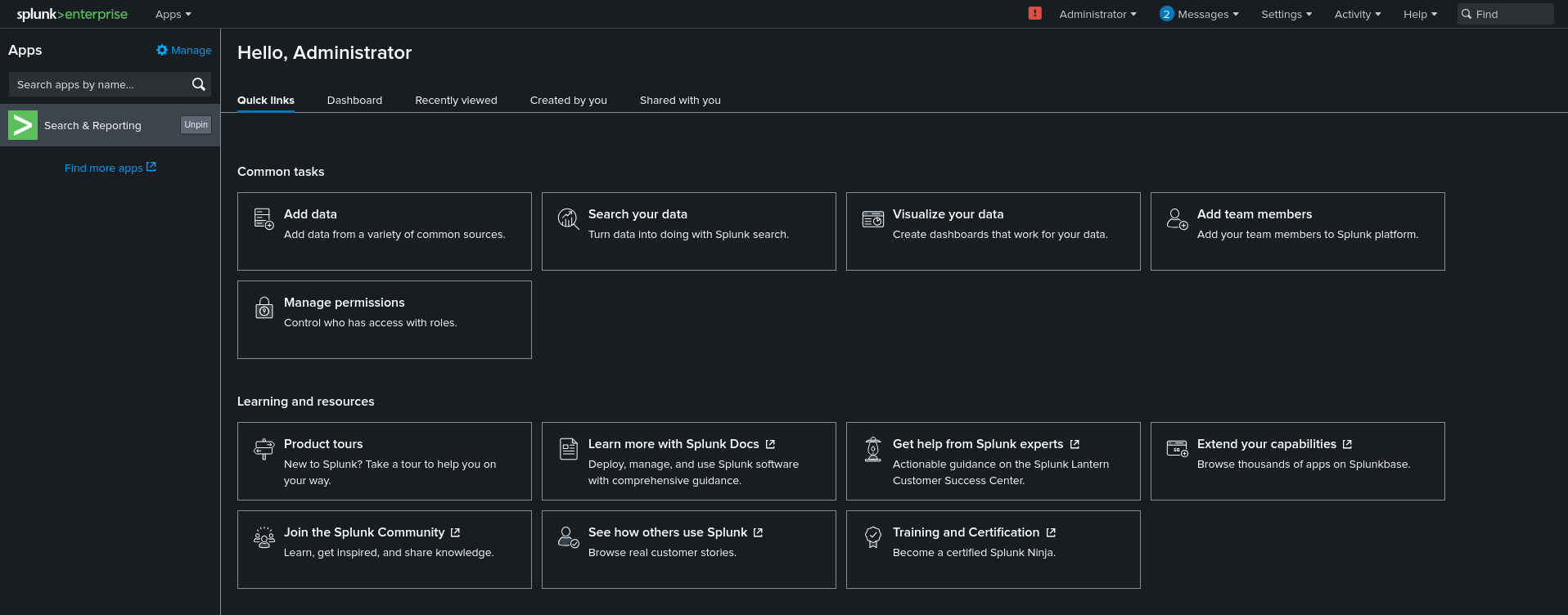
Task: Open Join the Splunk Community title
Action: tap(364, 532)
